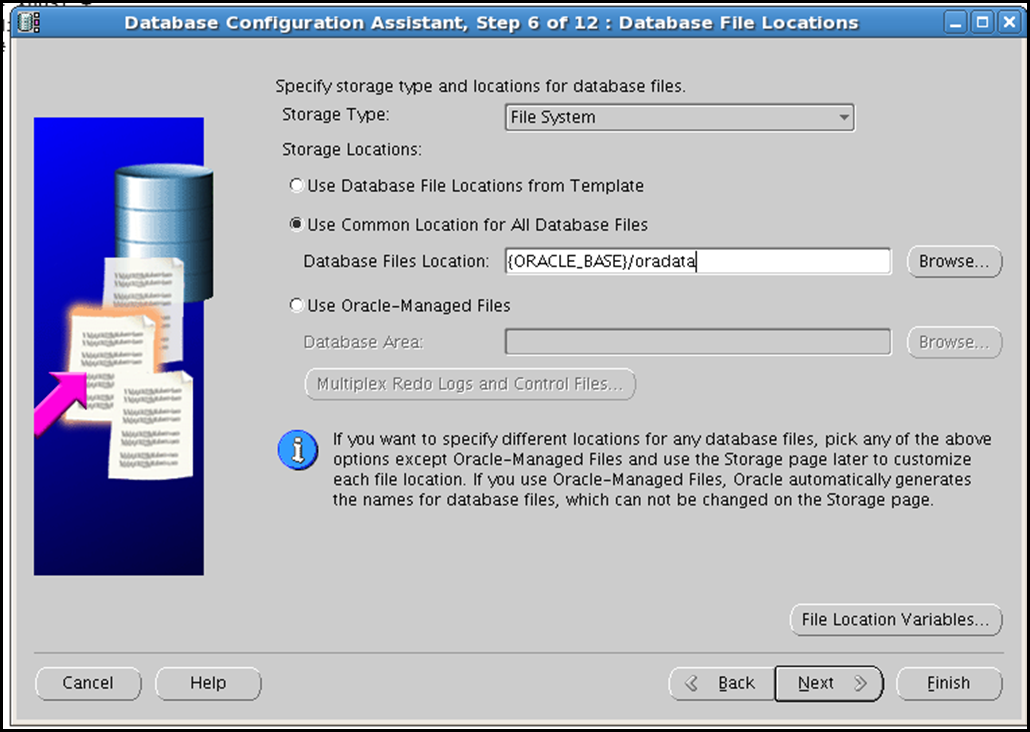Click the 'Storage Locations:' label

(x=351, y=149)
